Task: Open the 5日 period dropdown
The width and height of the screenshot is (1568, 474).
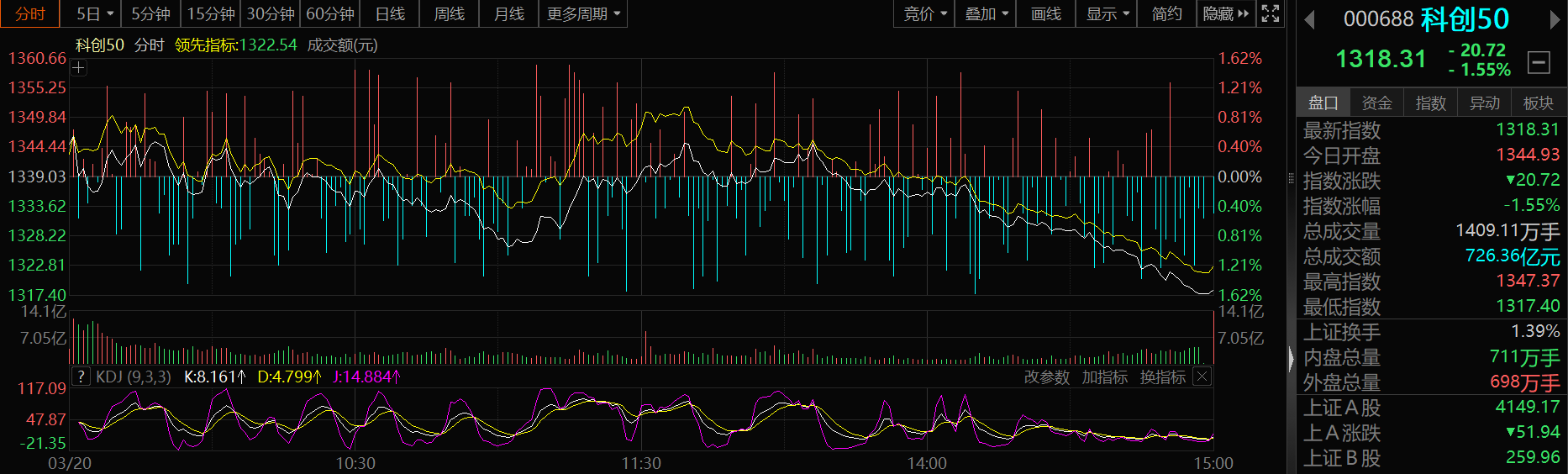Action: [x=94, y=13]
